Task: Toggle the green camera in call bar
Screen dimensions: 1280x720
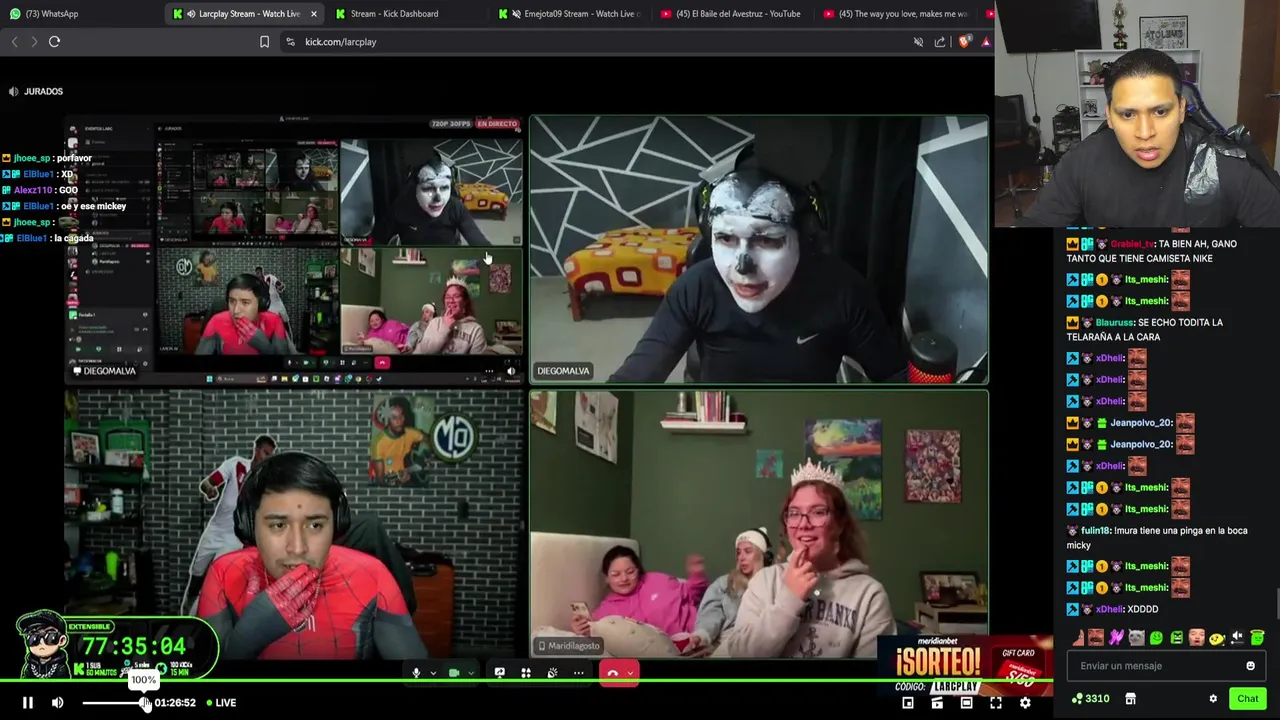Action: pyautogui.click(x=454, y=673)
